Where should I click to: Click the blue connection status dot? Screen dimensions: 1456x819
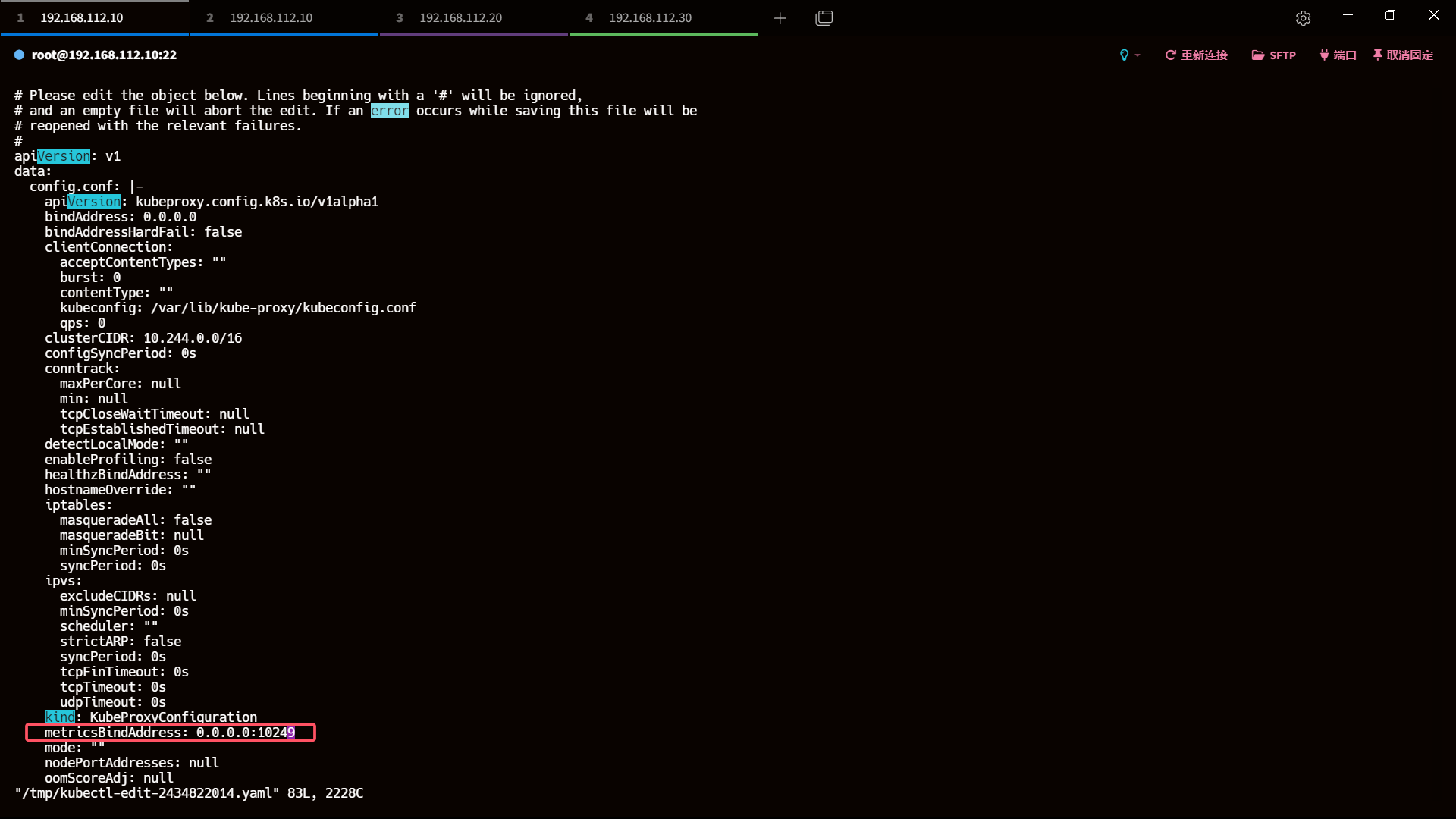[x=19, y=55]
